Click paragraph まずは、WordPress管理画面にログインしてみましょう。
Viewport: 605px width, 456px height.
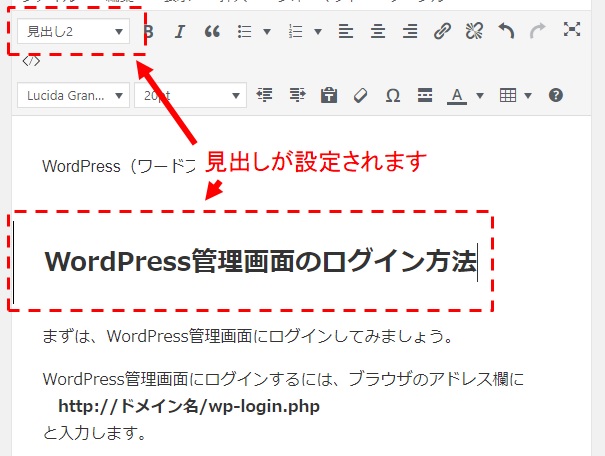[x=247, y=336]
